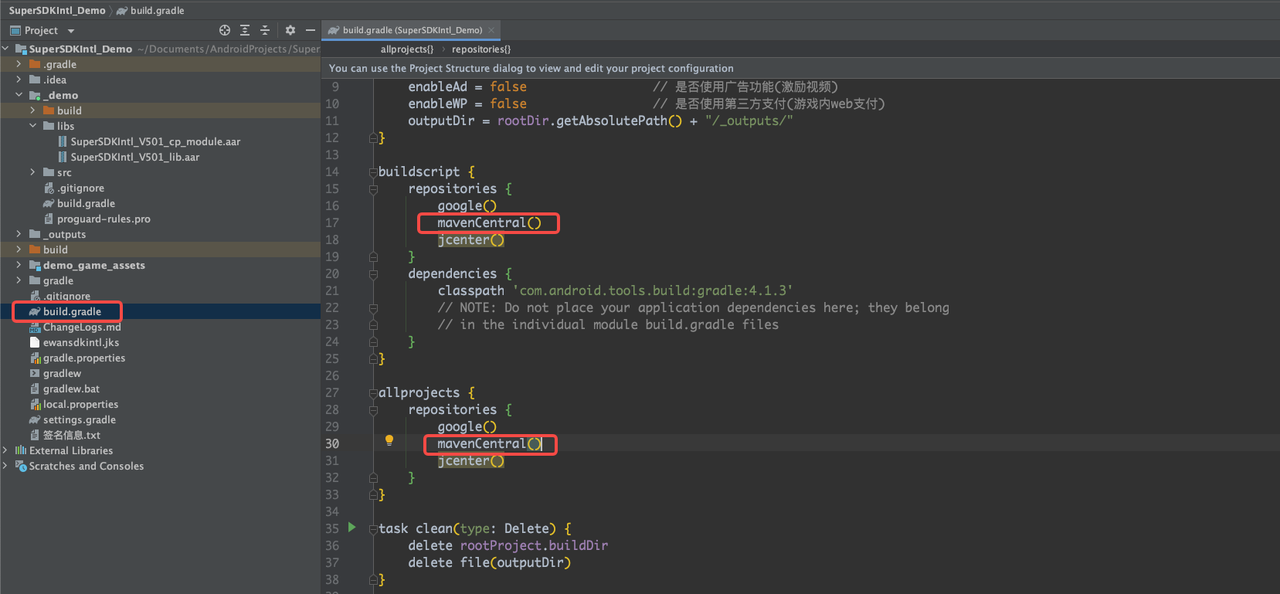
Task: Click the External Libraries icon
Action: point(21,451)
